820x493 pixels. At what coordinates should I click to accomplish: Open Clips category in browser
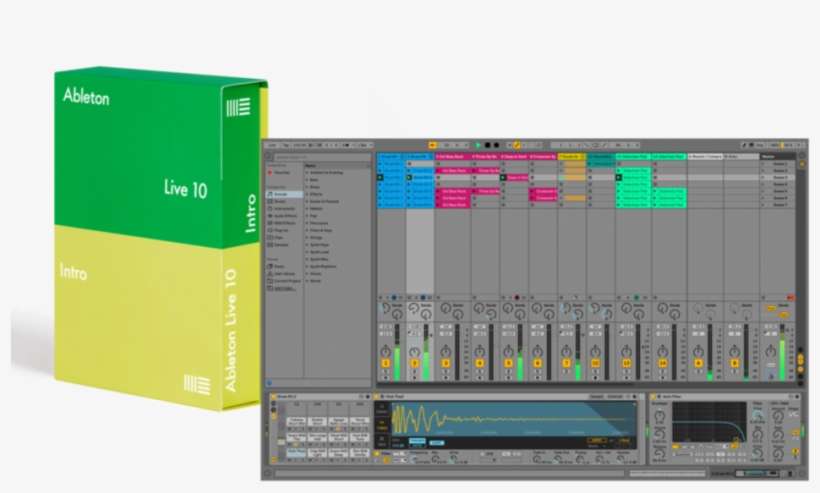tap(280, 237)
